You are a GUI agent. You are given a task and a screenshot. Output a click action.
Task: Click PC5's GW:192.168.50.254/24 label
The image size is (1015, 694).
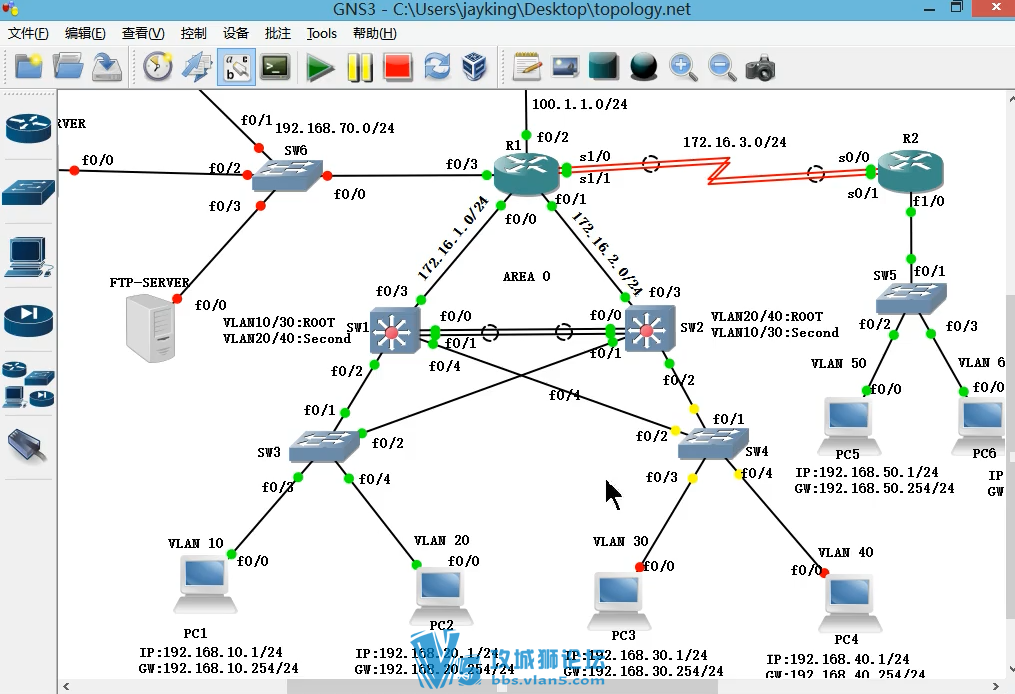(x=875, y=488)
